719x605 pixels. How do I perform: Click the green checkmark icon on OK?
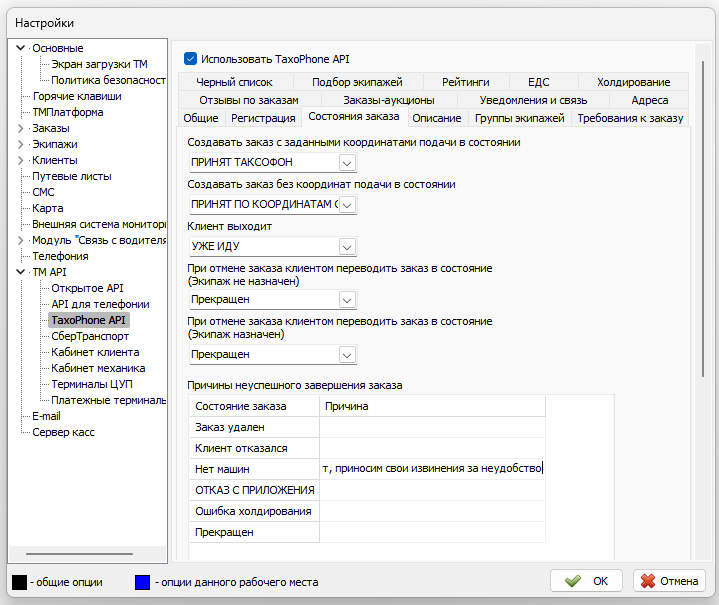[x=572, y=581]
